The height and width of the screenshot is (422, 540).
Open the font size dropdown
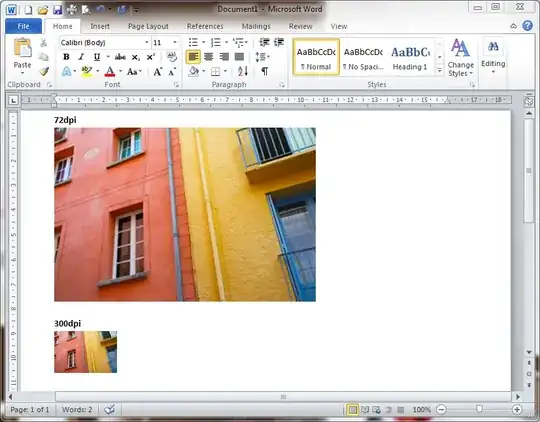click(x=175, y=42)
